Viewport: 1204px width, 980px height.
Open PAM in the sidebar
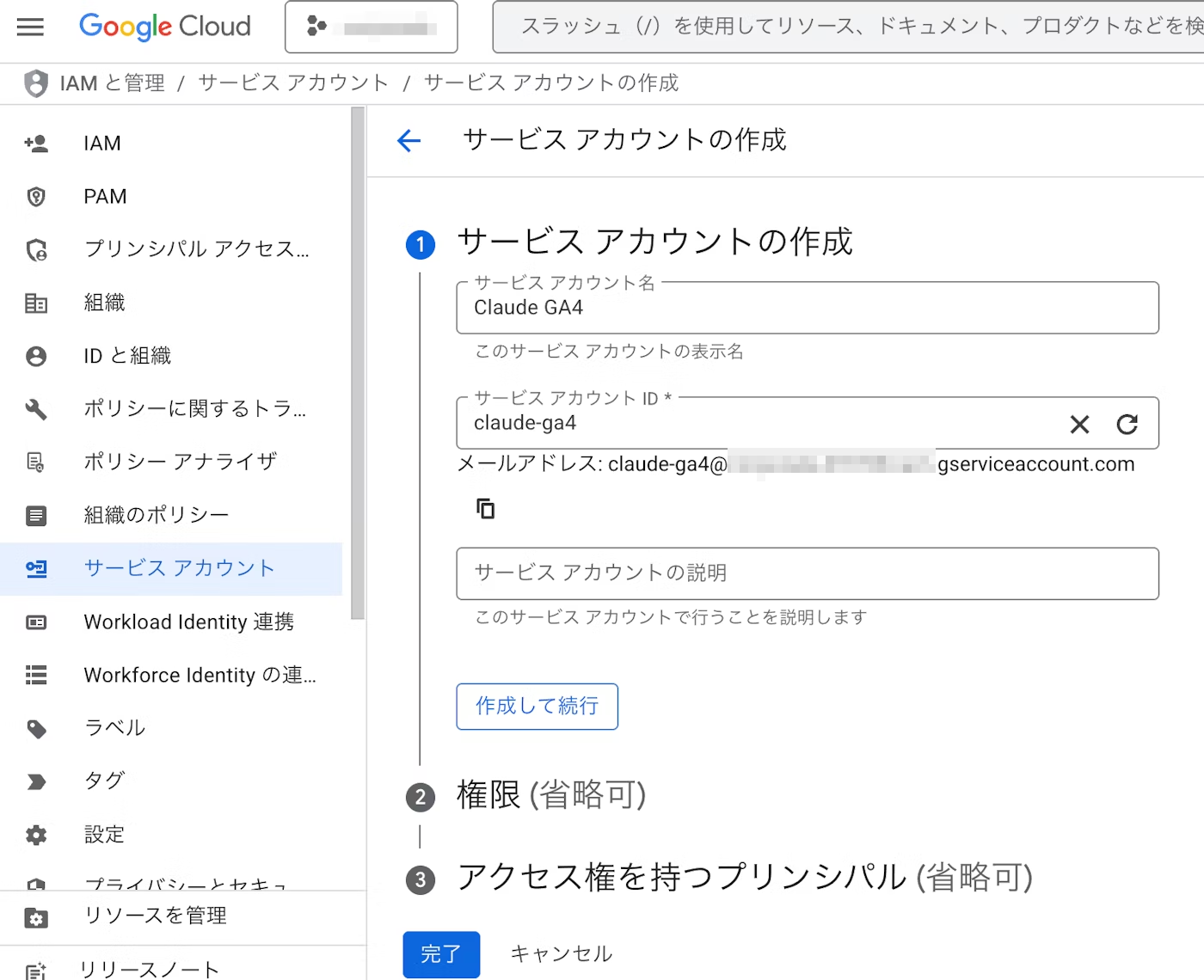105,197
